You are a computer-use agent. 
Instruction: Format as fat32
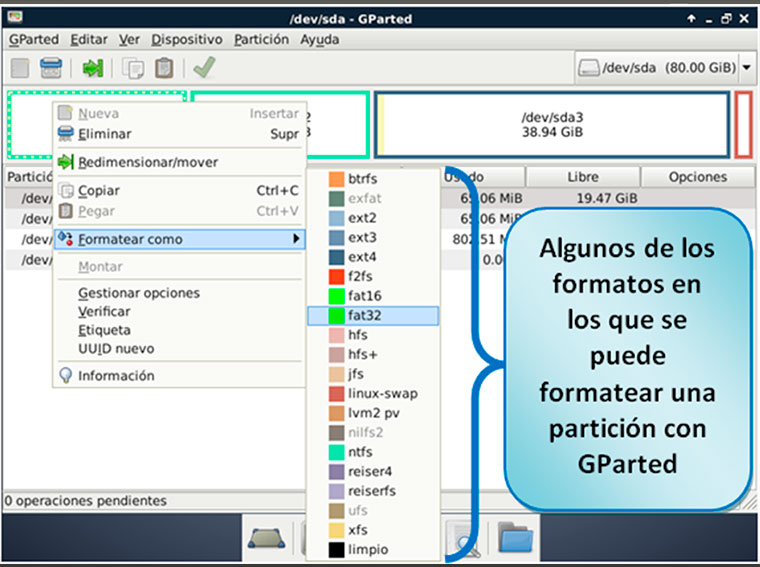pos(373,315)
